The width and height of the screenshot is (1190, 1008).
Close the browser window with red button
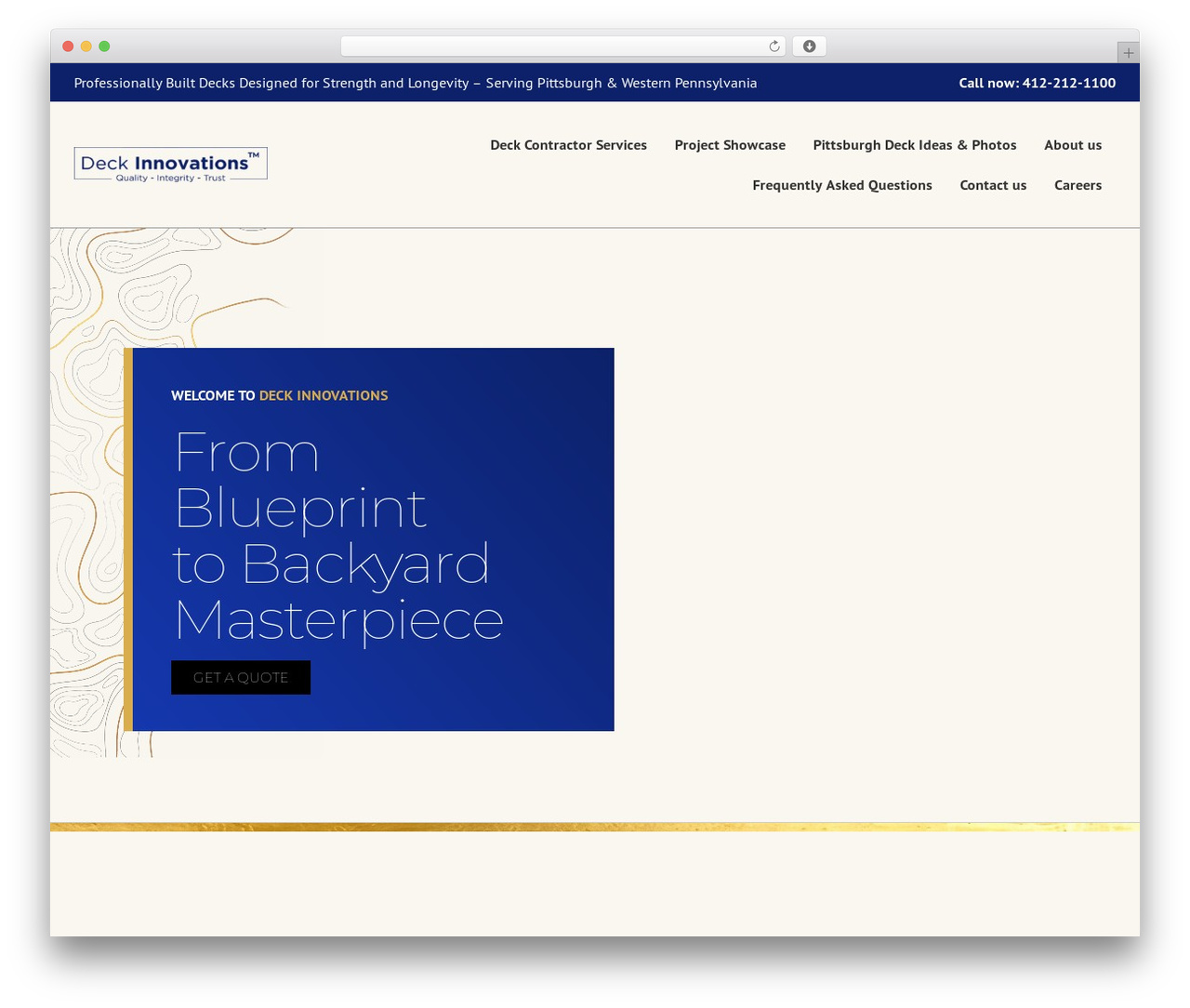[68, 46]
